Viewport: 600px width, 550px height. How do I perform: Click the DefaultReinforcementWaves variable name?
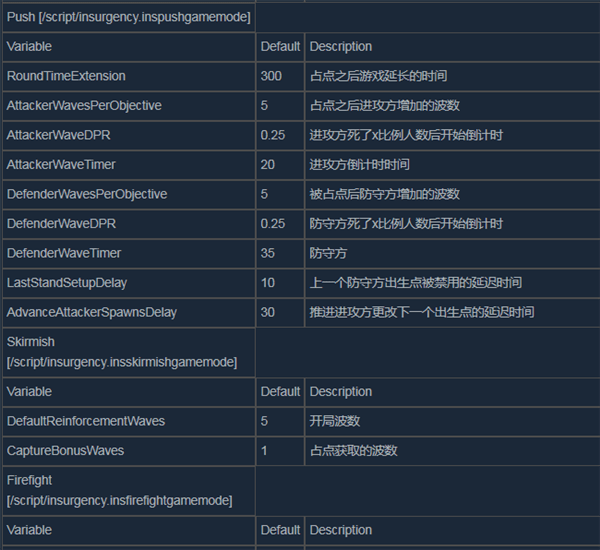click(x=86, y=421)
